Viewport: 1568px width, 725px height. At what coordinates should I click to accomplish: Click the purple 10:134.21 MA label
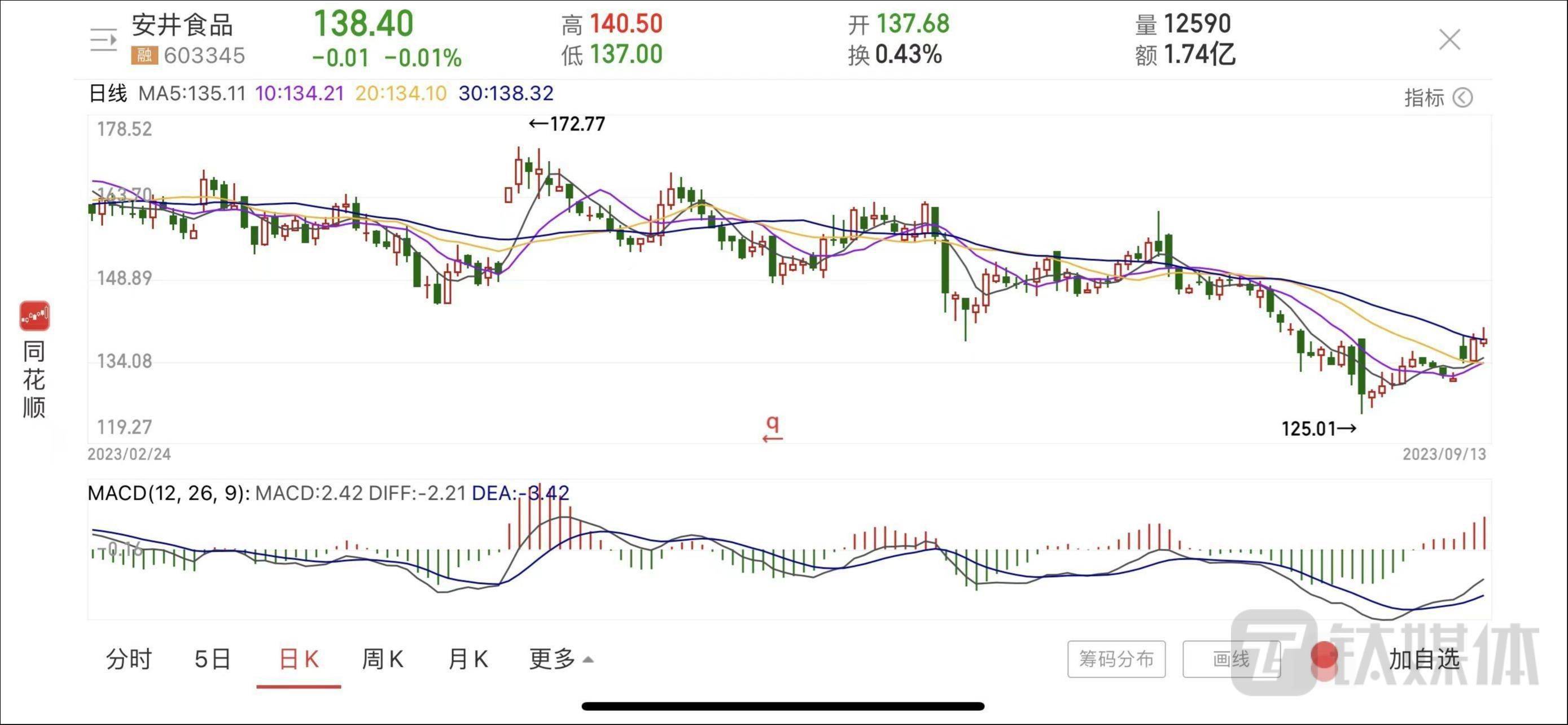[300, 93]
